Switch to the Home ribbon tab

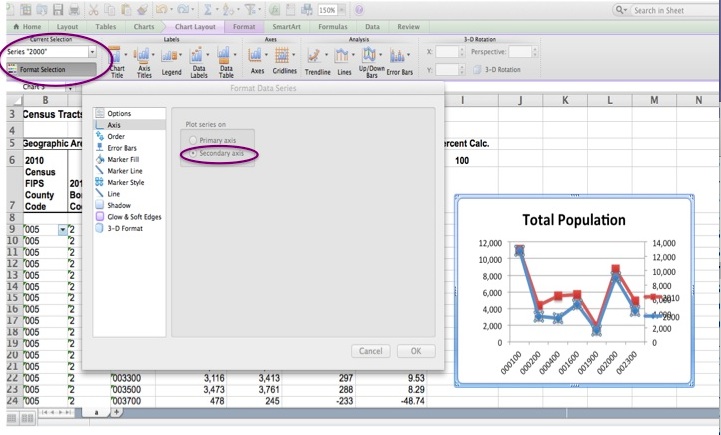(27, 27)
